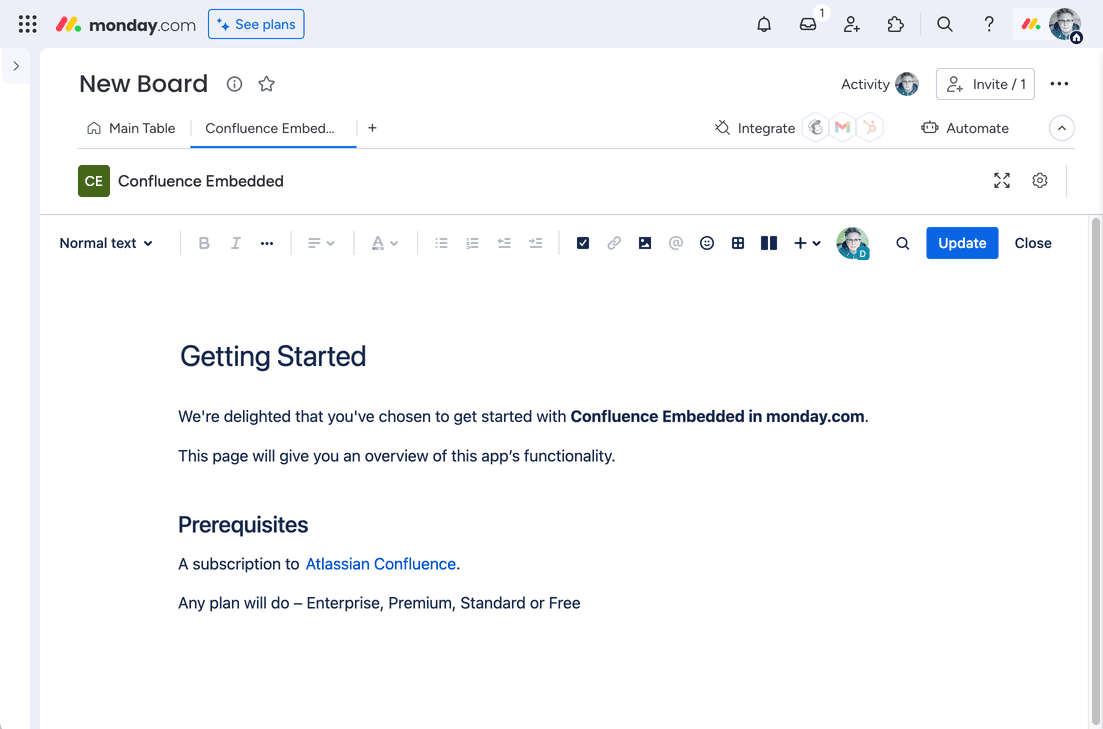The height and width of the screenshot is (729, 1103).
Task: Switch to the Main Table tab
Action: click(131, 128)
